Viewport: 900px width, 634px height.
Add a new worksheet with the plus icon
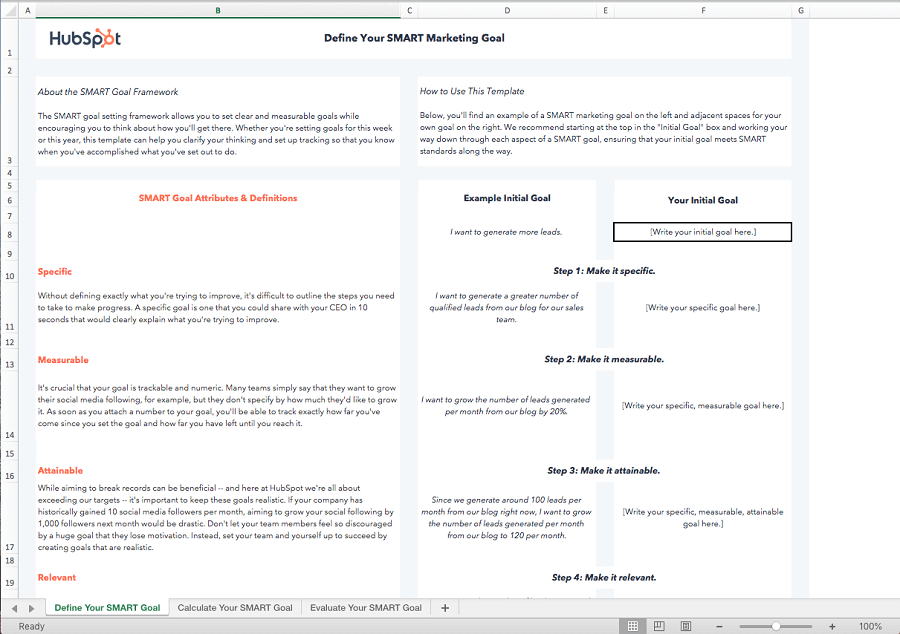pos(442,607)
